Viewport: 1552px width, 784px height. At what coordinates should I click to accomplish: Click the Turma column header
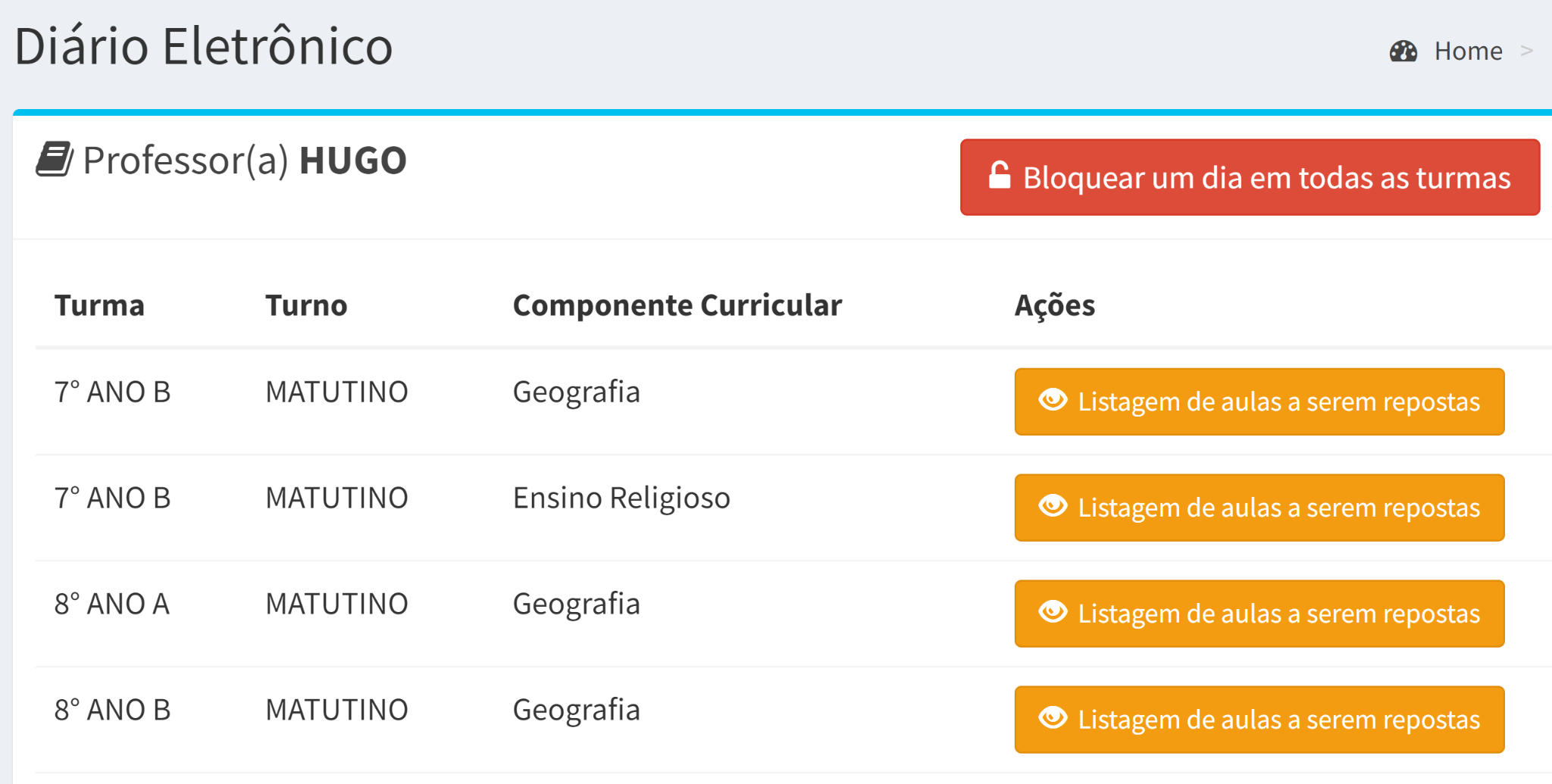[x=99, y=305]
